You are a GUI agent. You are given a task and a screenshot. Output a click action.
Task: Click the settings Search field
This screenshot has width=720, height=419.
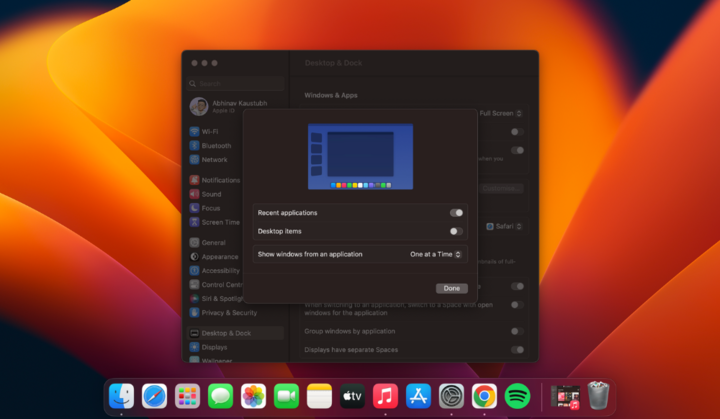click(x=236, y=84)
